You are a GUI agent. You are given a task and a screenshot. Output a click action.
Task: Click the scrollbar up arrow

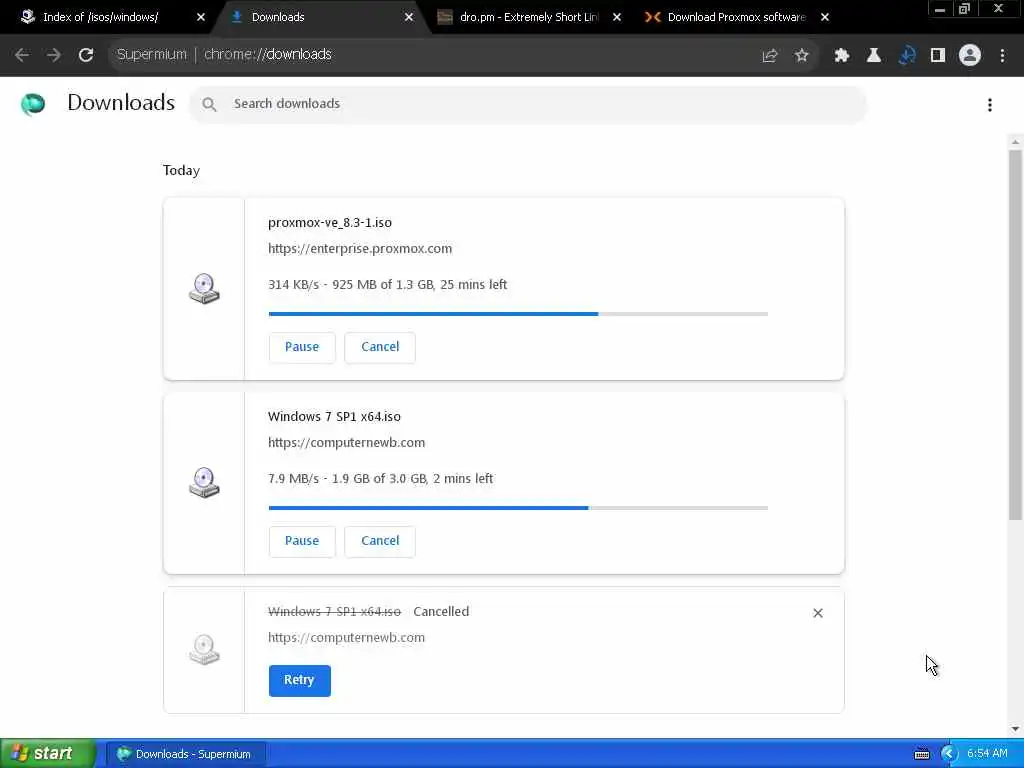pyautogui.click(x=1016, y=142)
